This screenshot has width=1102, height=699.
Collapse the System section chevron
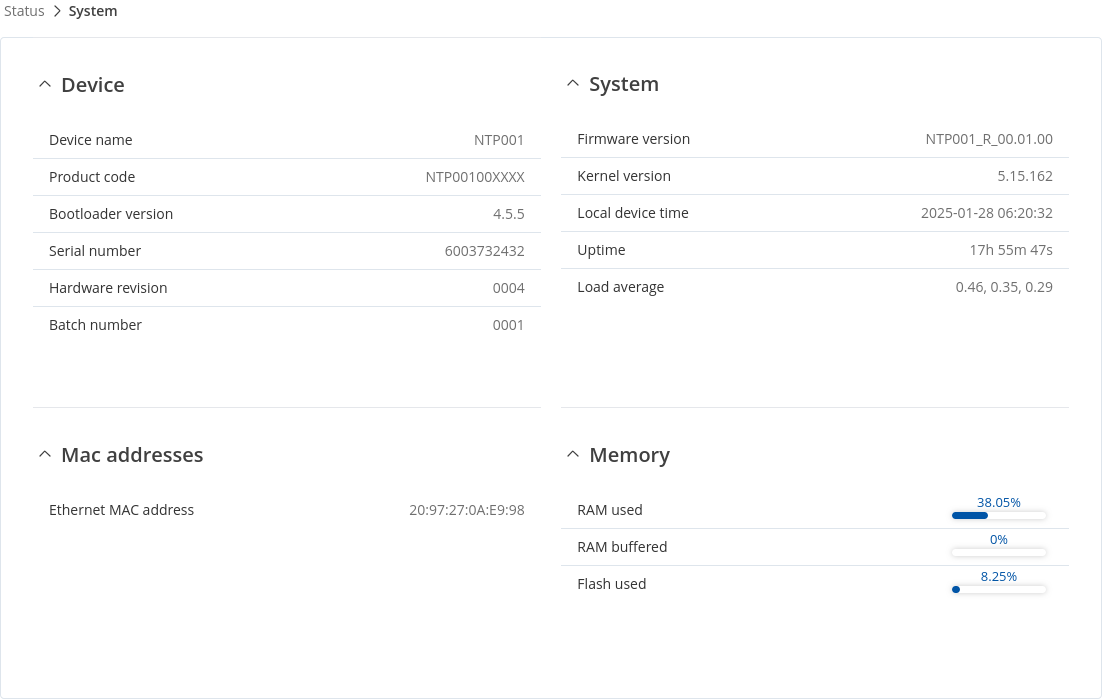click(572, 84)
